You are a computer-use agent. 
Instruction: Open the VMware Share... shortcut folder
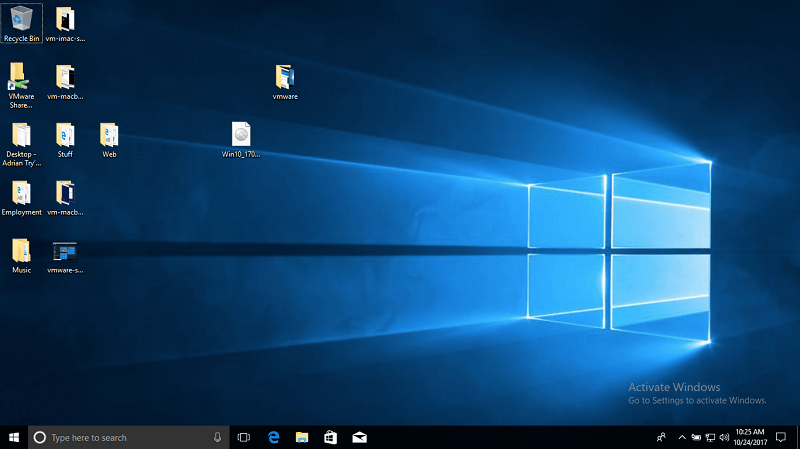coord(21,86)
